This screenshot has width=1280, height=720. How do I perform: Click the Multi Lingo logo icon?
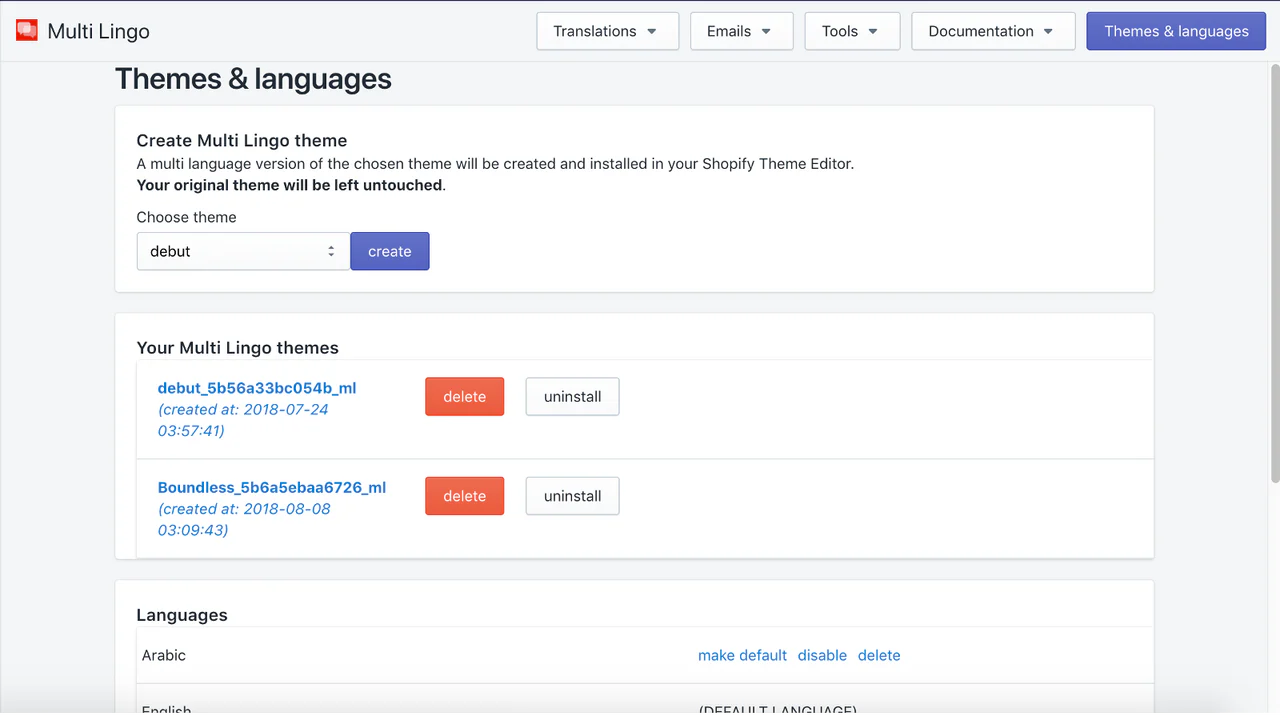point(27,31)
